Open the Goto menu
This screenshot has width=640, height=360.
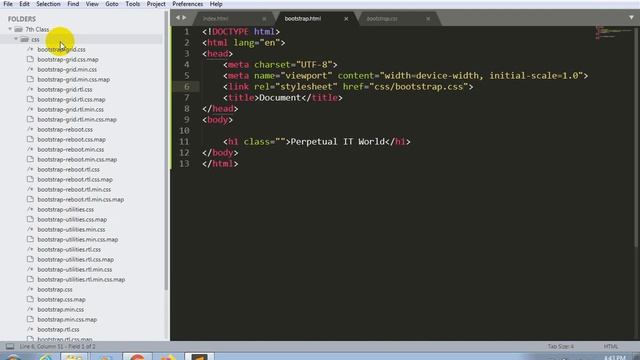pos(111,4)
